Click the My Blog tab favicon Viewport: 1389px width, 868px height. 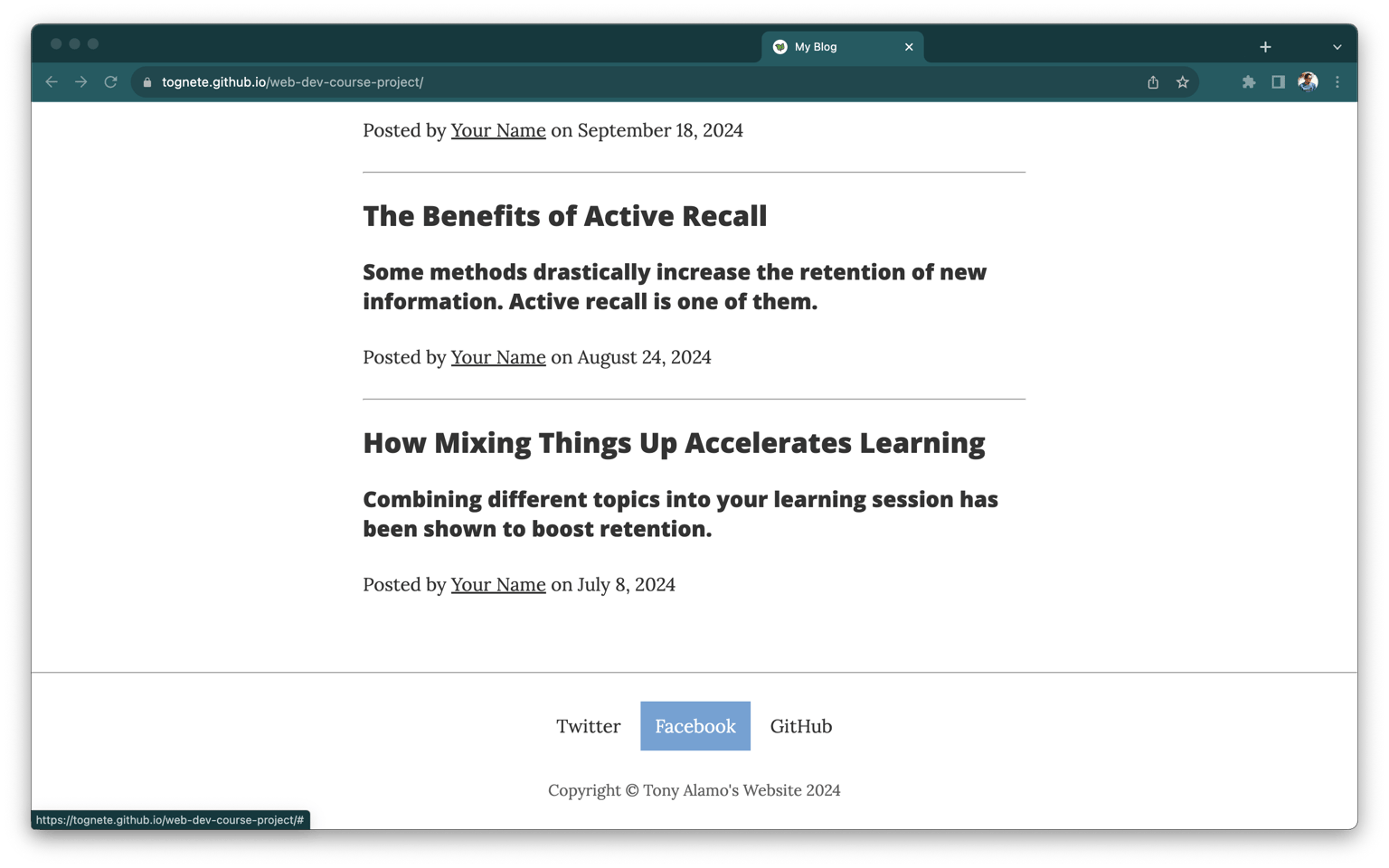[x=780, y=47]
